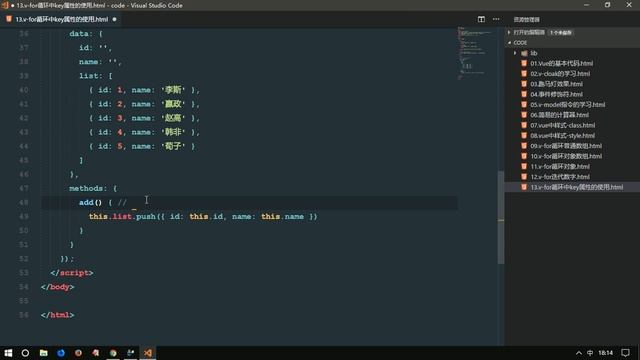
Task: Expand the open editors section
Action: coord(509,32)
